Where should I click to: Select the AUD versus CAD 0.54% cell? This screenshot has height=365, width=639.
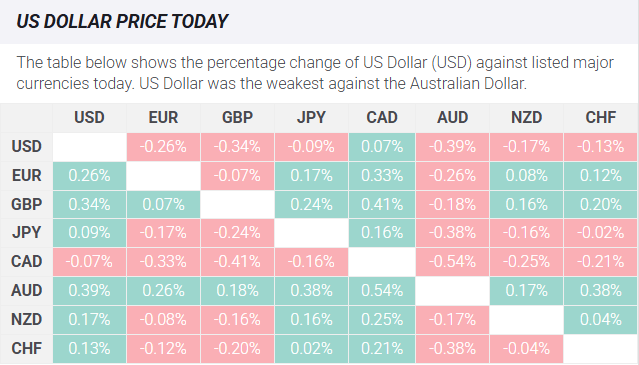[x=382, y=291]
